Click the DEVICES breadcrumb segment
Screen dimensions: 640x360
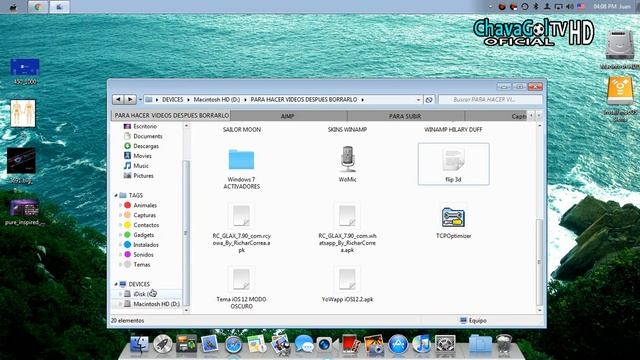[173, 100]
